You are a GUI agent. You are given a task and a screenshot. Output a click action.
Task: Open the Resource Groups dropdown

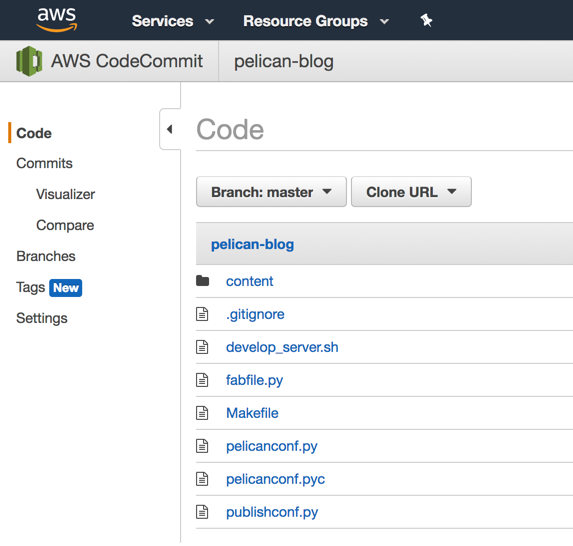tap(316, 21)
